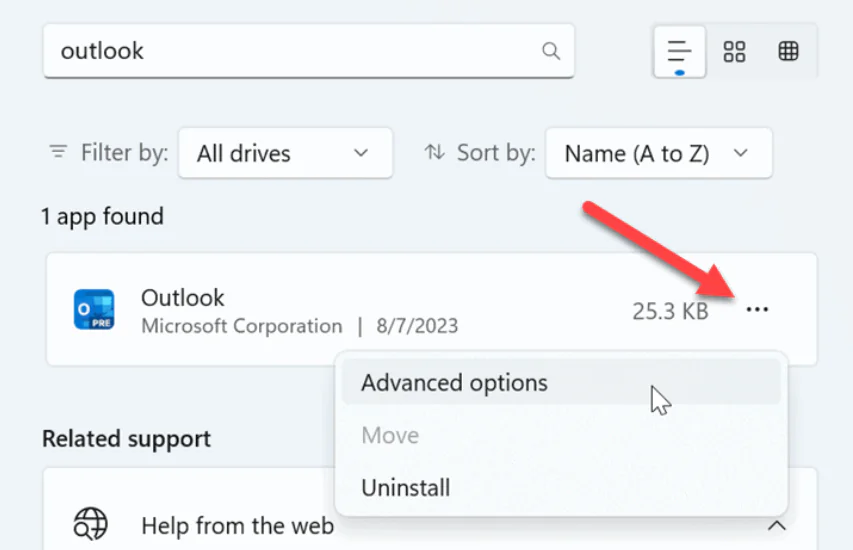Switch to the grid view layout

(734, 51)
